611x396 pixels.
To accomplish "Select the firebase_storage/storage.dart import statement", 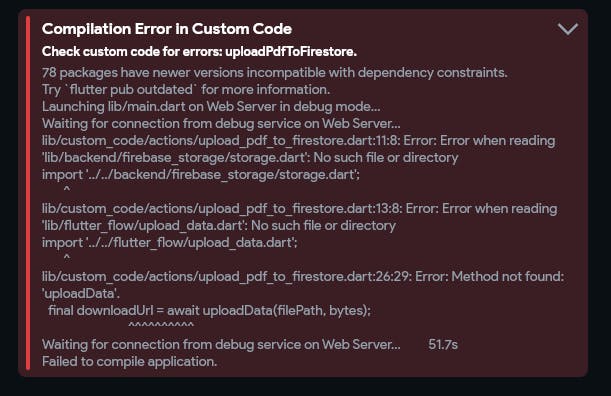I will [201, 175].
